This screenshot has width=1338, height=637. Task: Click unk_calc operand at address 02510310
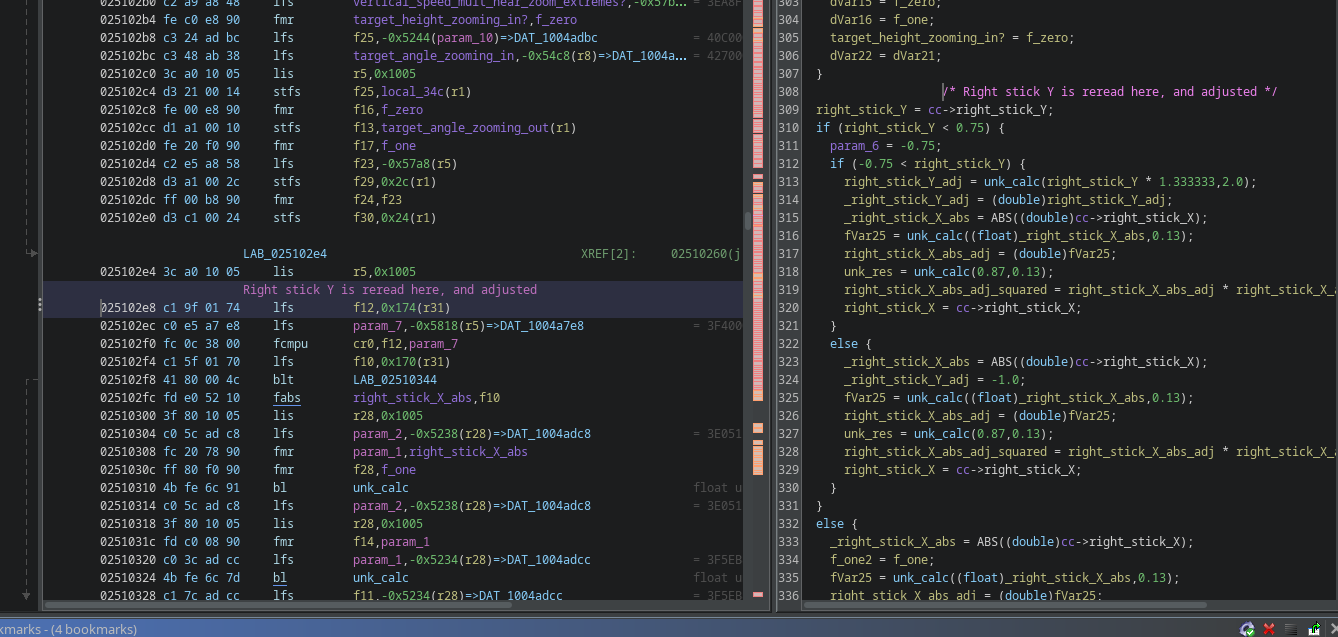(x=381, y=488)
